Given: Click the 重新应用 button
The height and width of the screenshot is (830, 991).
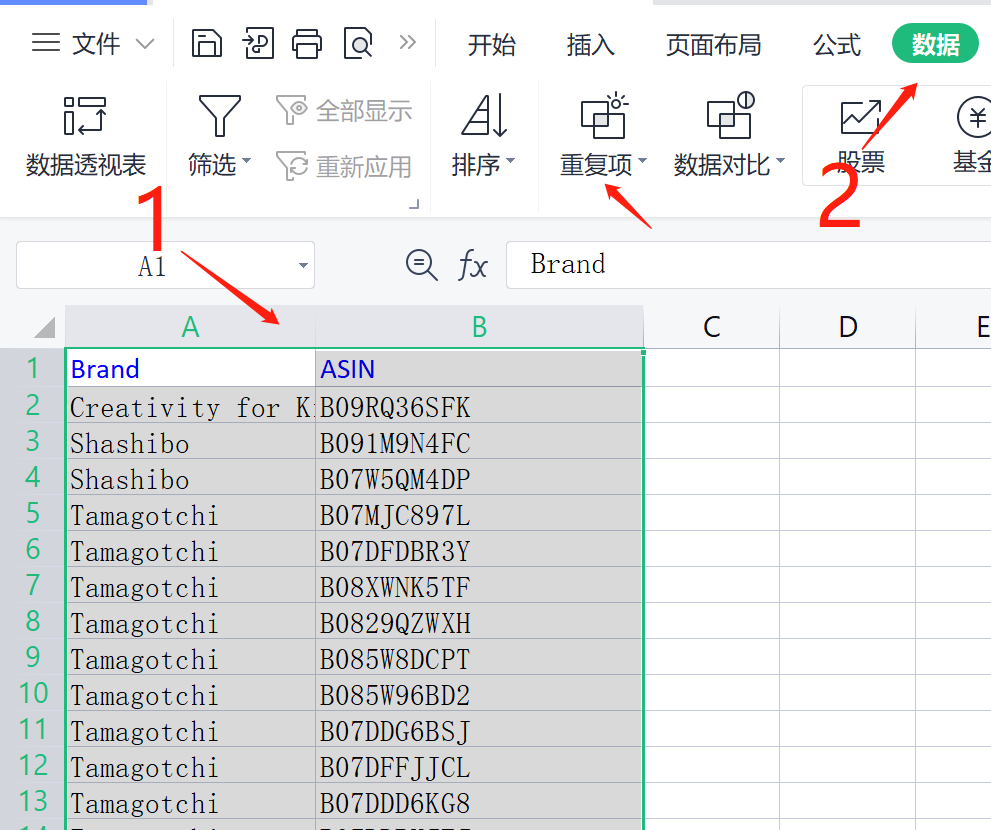Looking at the screenshot, I should (x=344, y=166).
